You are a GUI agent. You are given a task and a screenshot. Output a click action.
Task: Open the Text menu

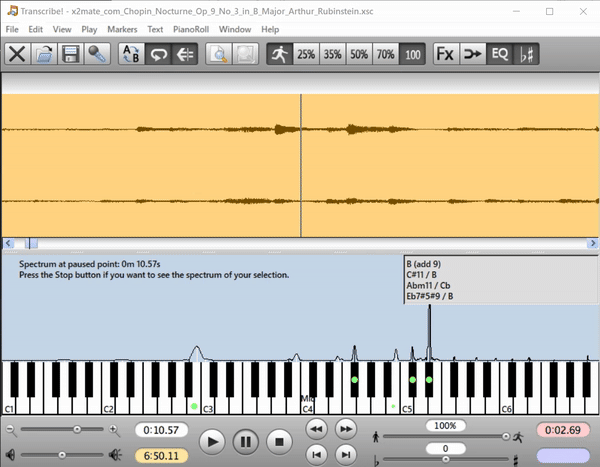pyautogui.click(x=155, y=29)
